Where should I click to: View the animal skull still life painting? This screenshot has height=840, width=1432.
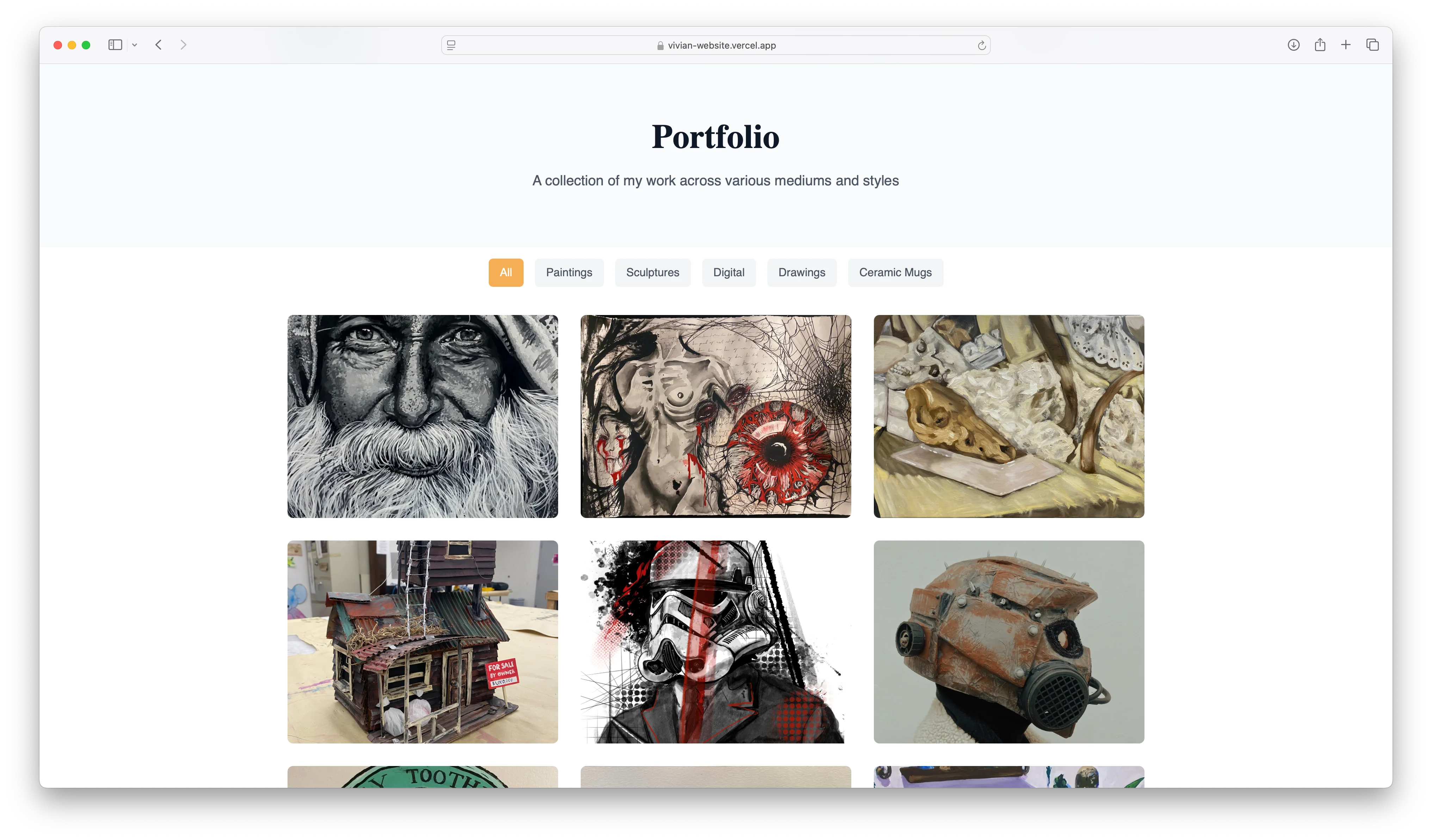pyautogui.click(x=1009, y=416)
